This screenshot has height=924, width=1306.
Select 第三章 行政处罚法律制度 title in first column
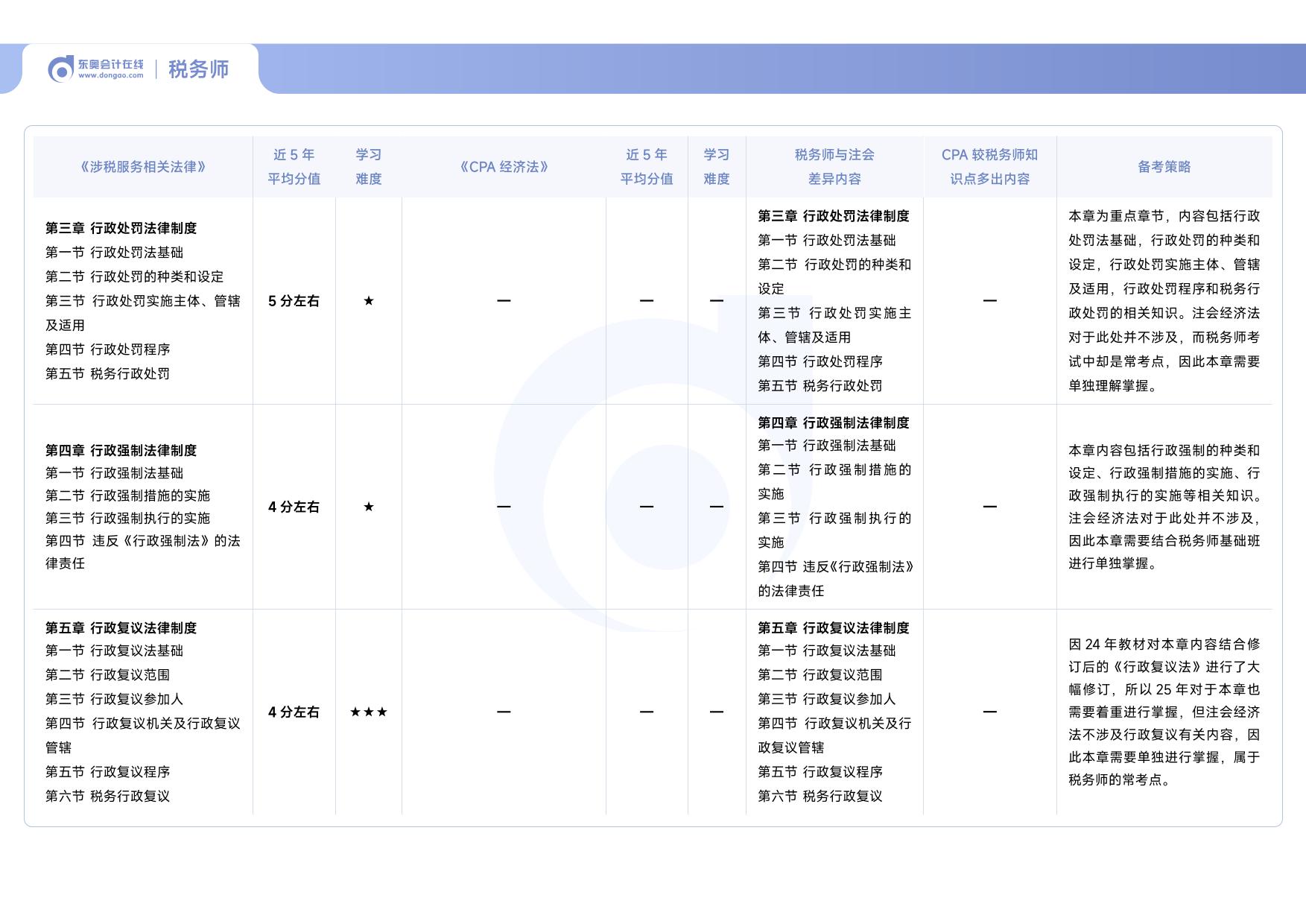pyautogui.click(x=121, y=228)
